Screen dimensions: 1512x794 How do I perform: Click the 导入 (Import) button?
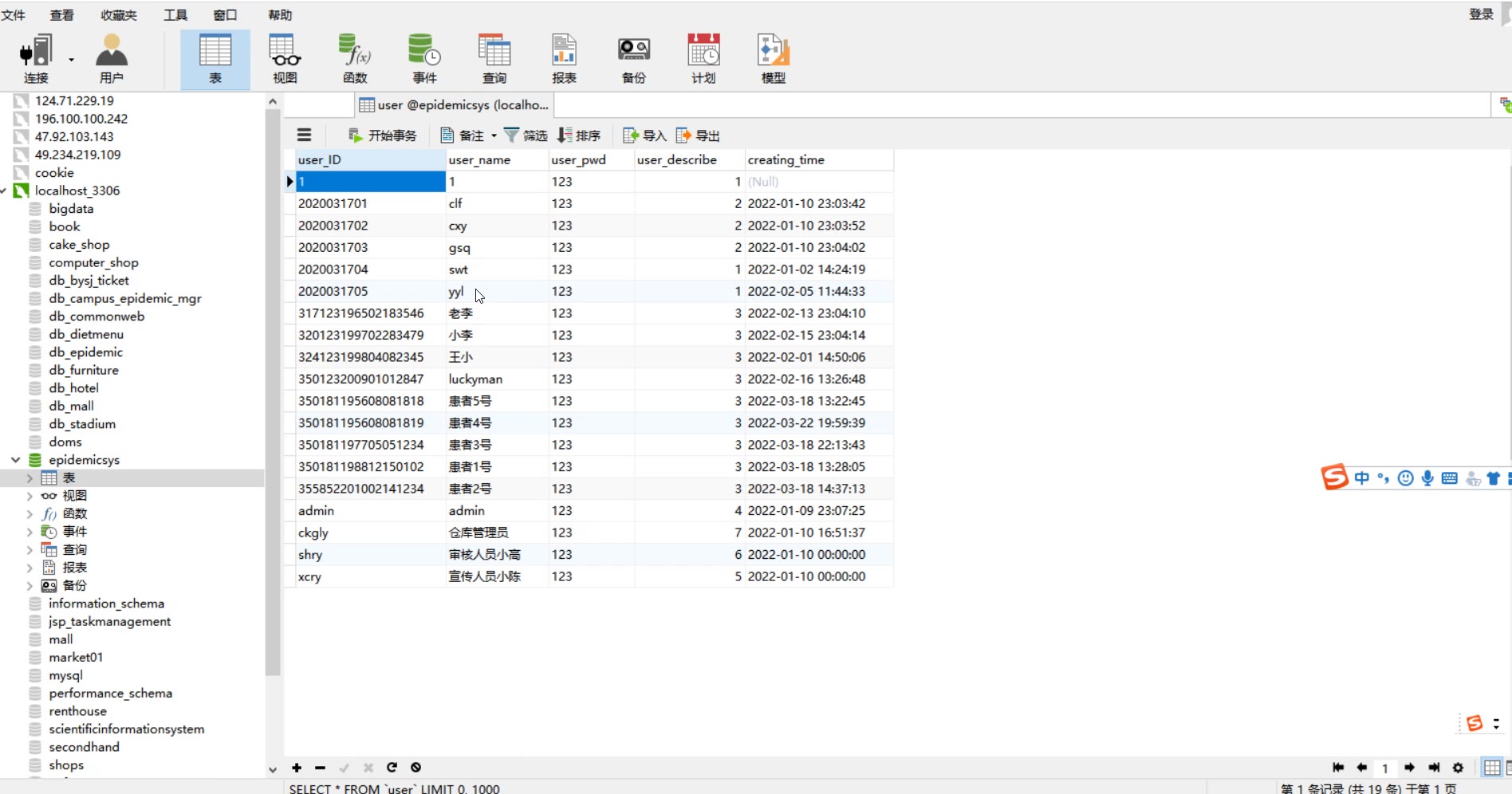(x=644, y=136)
